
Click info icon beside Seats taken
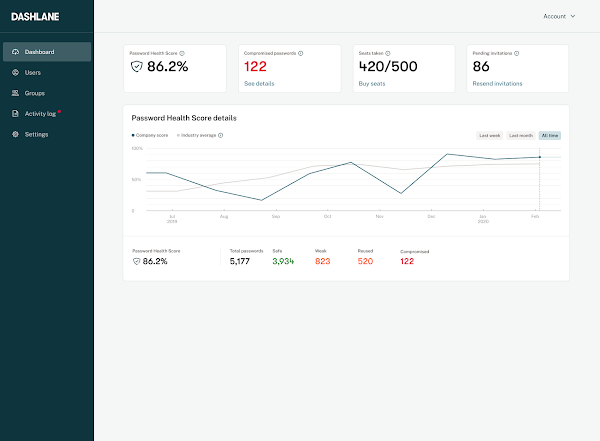coord(388,53)
